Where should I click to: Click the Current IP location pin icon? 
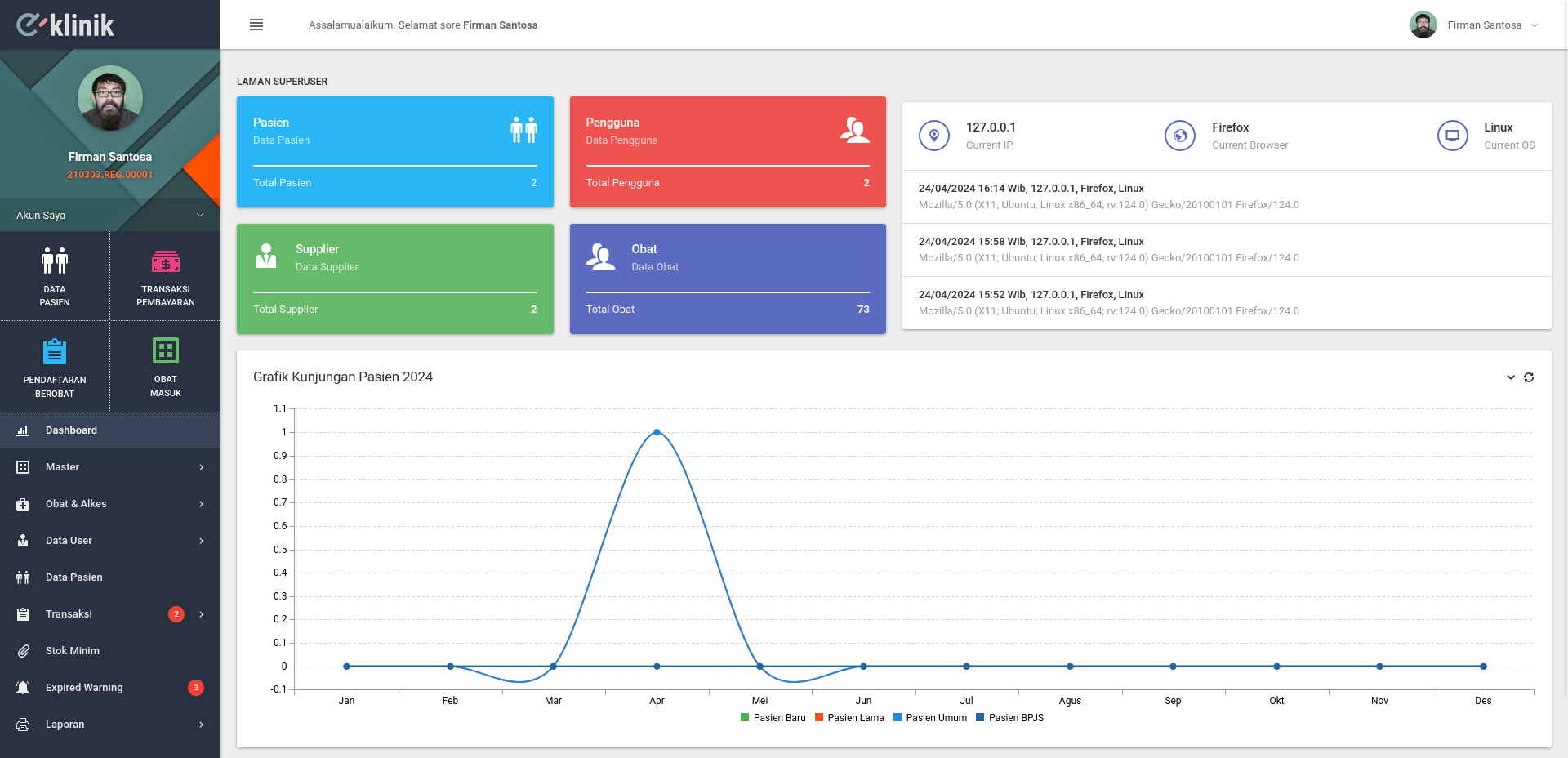tap(934, 136)
